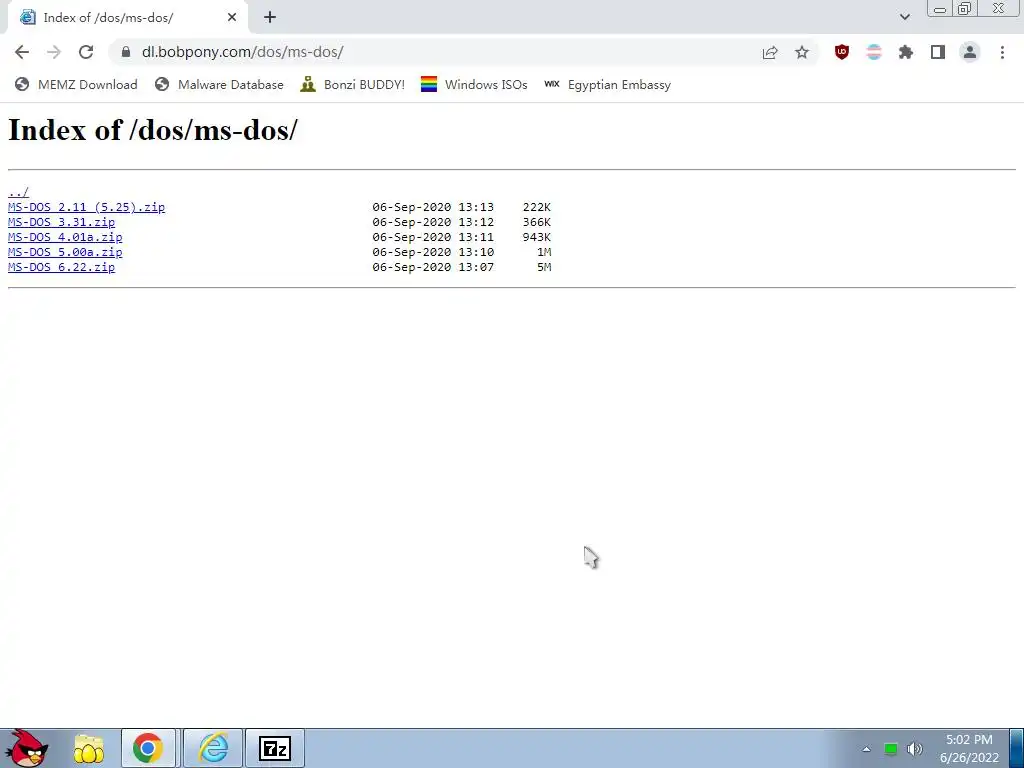Open the Start menu red bird icon
The height and width of the screenshot is (768, 1024).
coord(26,748)
